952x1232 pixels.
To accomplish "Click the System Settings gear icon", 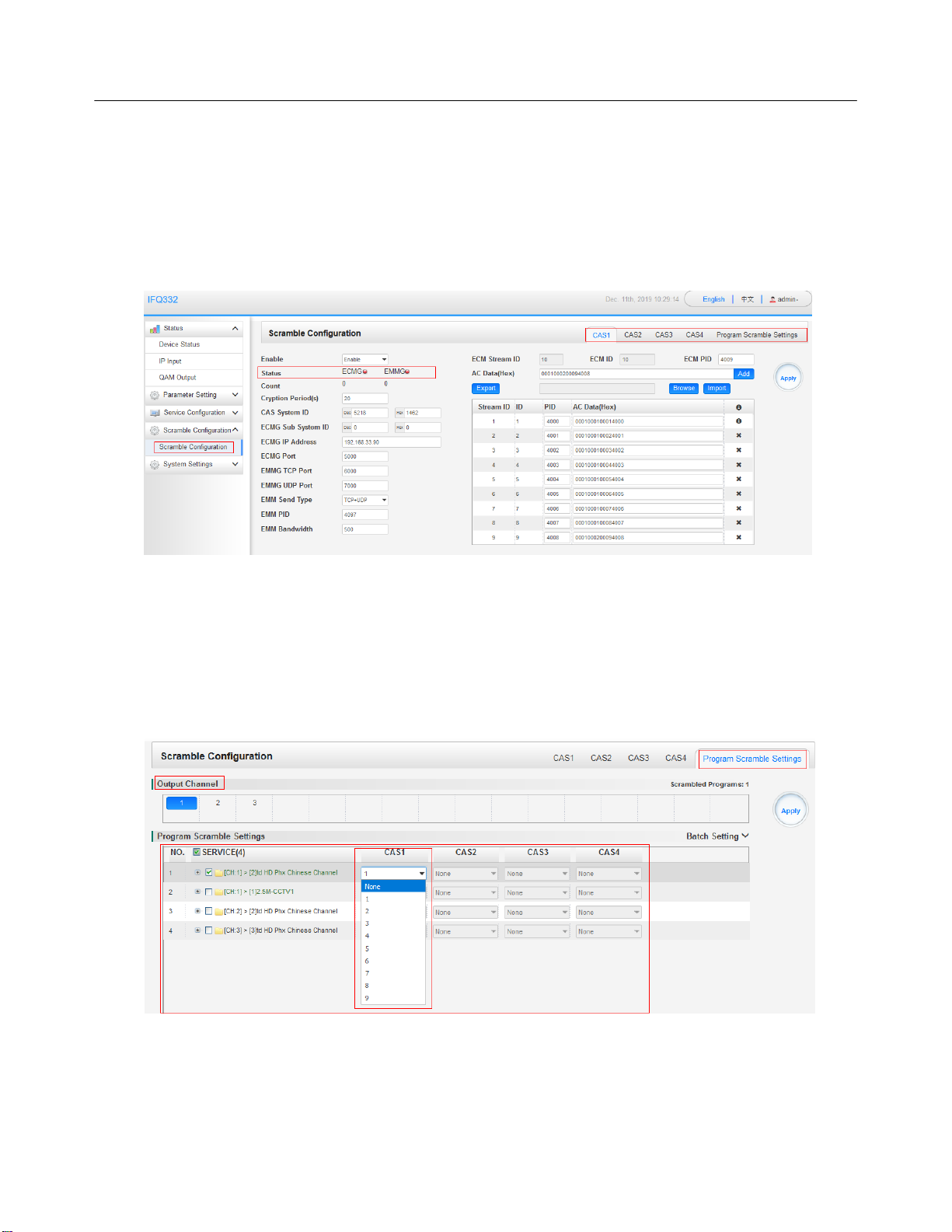I will click(x=155, y=464).
